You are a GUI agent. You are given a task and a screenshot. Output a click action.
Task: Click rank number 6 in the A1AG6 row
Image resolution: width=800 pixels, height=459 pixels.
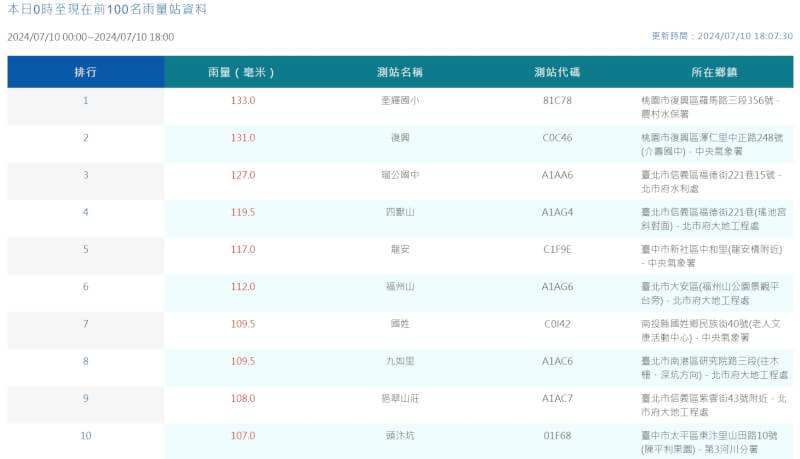point(86,287)
